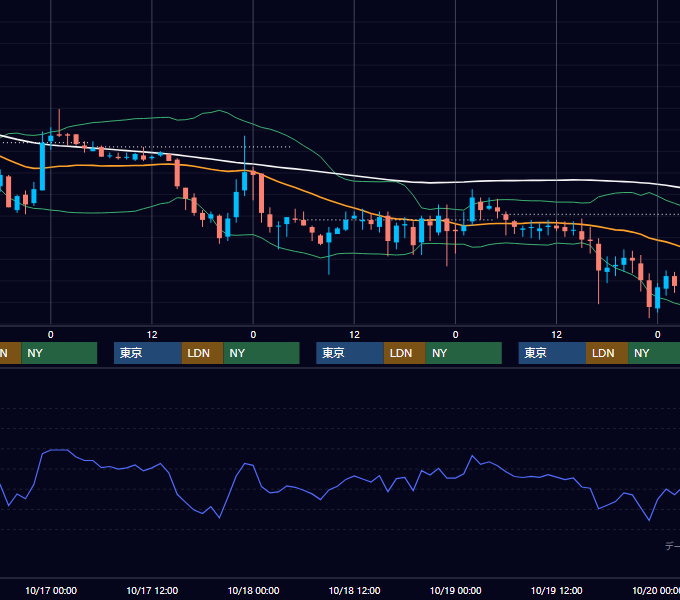Select the 東京 session block on 10/19

tap(552, 353)
